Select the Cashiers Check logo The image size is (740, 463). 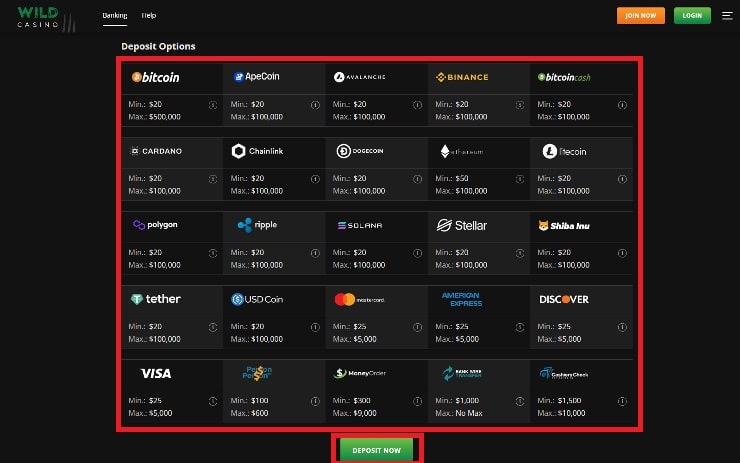point(564,374)
